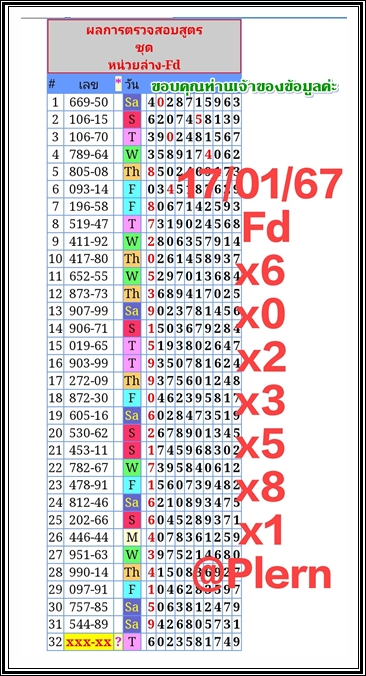This screenshot has height=676, width=366.
Task: Select the number cell 202-66
Action: click(x=89, y=520)
